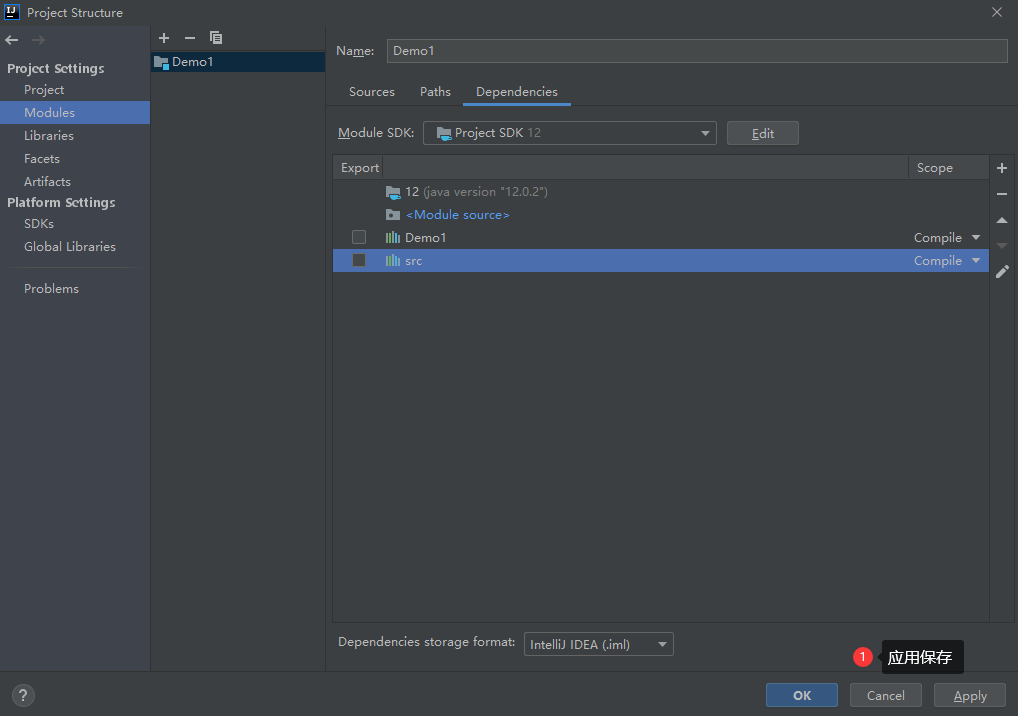Select Modules in sidebar

(75, 112)
